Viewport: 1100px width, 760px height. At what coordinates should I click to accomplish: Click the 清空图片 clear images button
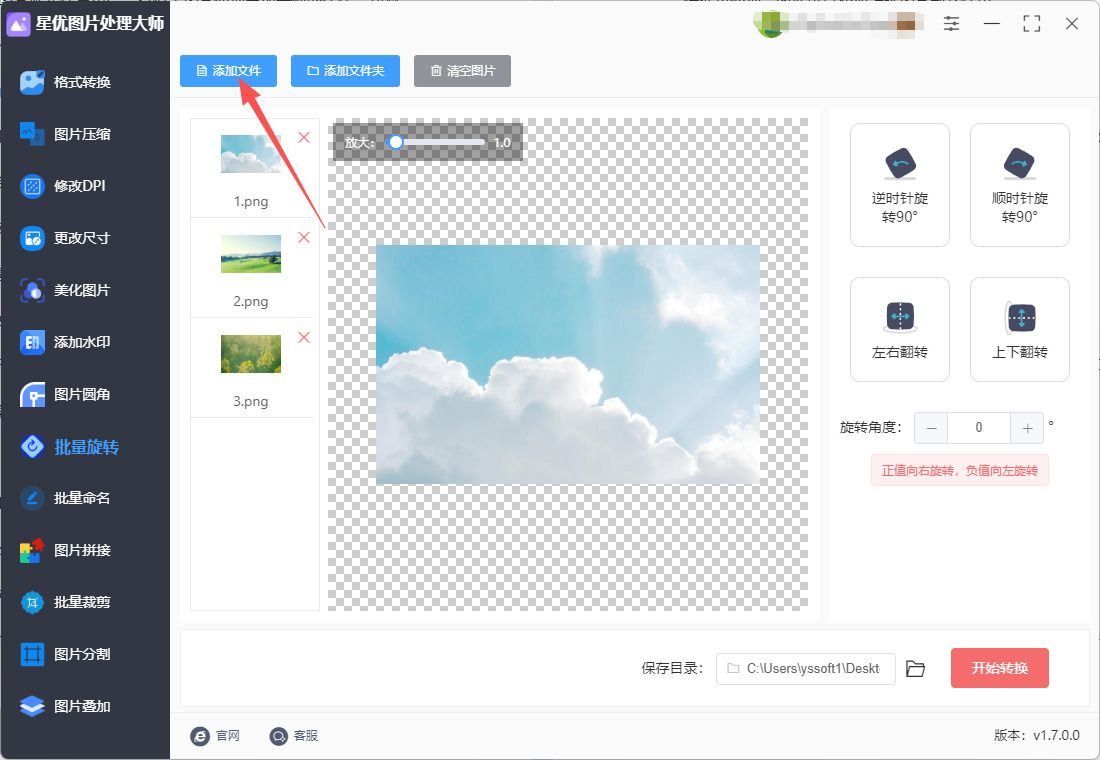[462, 71]
